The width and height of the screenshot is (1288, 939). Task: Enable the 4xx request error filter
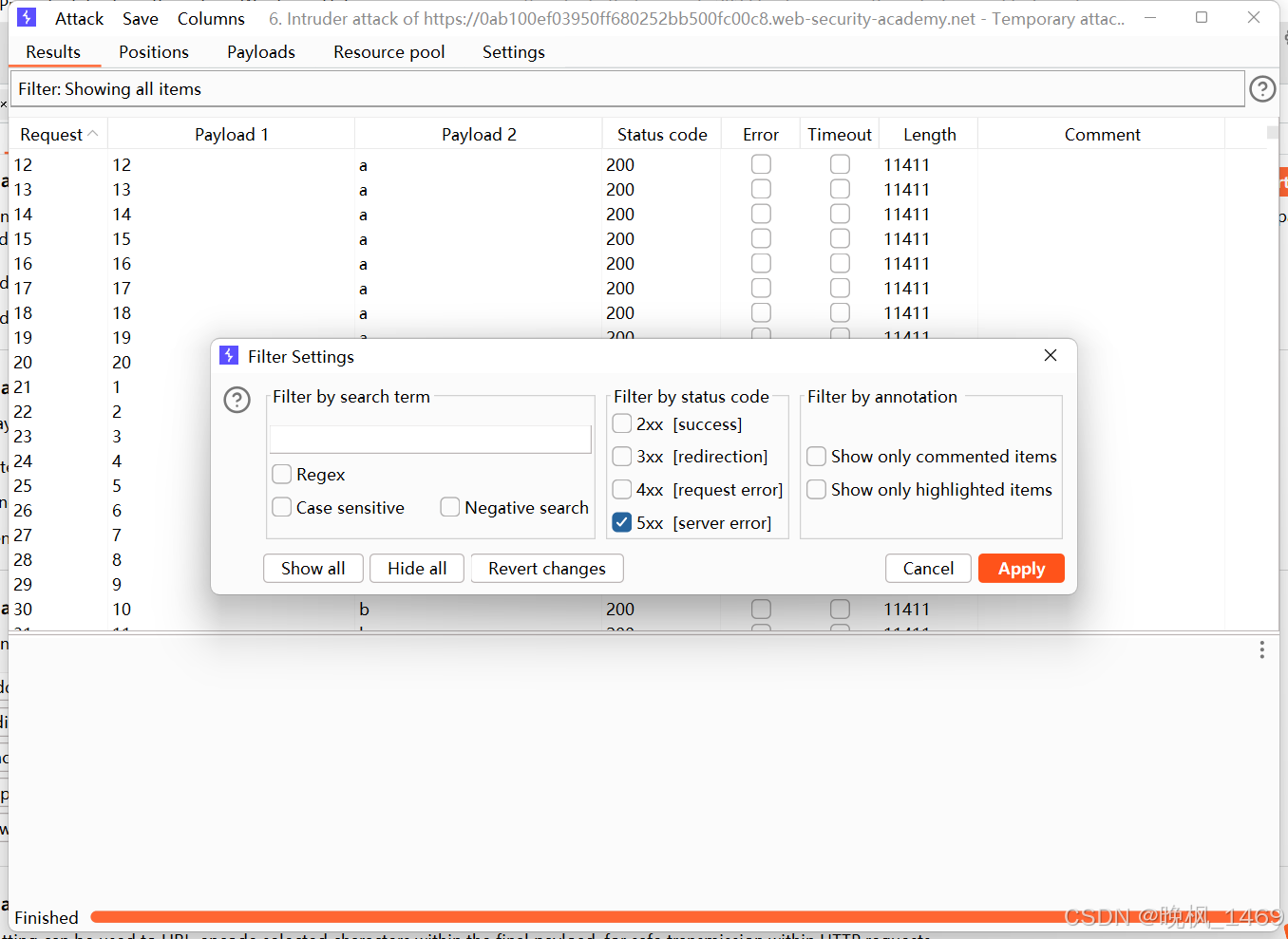[x=622, y=490]
